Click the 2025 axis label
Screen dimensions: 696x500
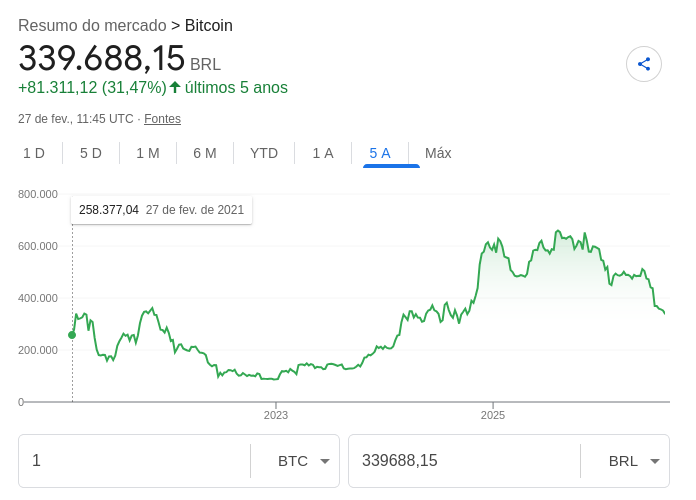493,415
